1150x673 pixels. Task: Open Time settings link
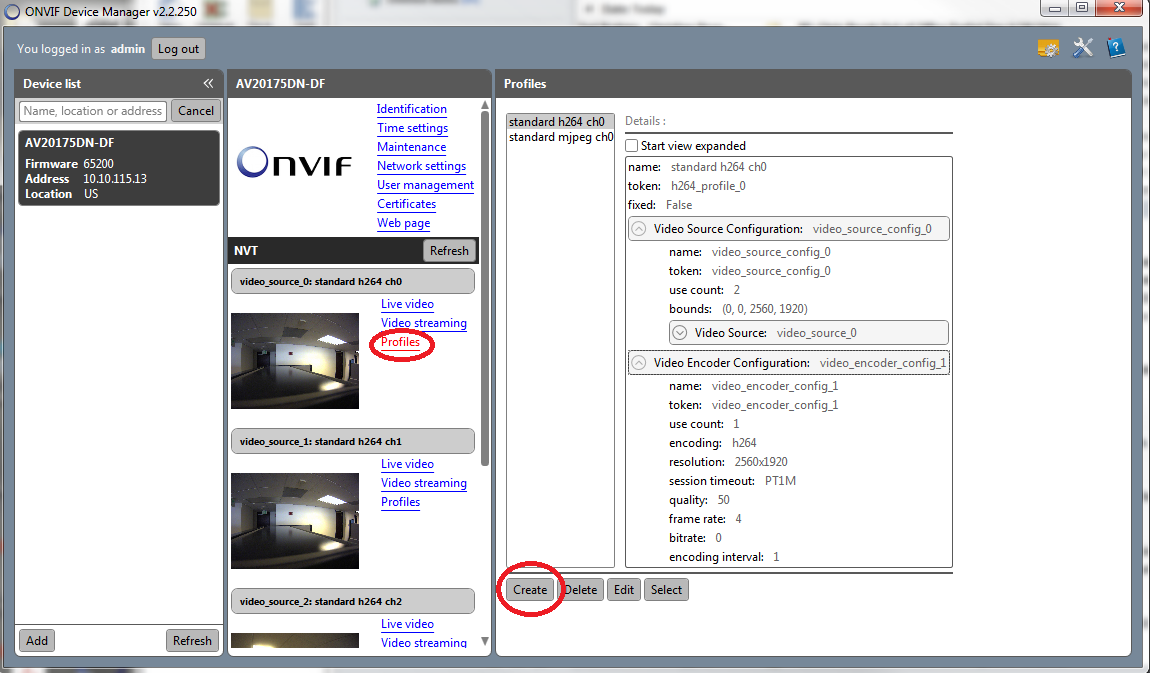pyautogui.click(x=412, y=128)
